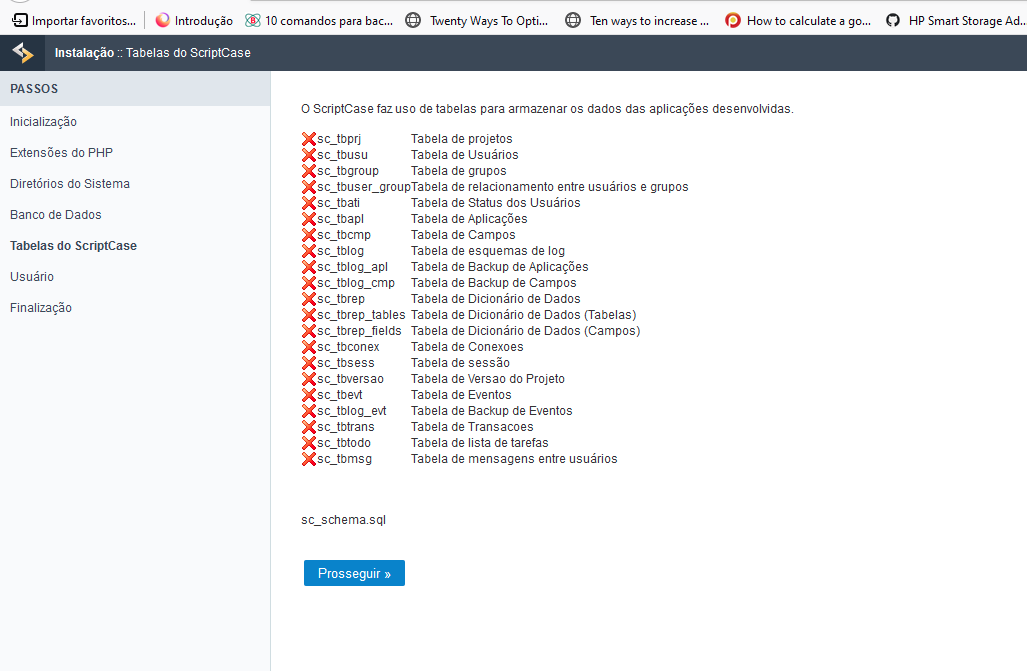
Task: Click the red X icon beside sc_tblog_cmp
Action: pos(308,283)
